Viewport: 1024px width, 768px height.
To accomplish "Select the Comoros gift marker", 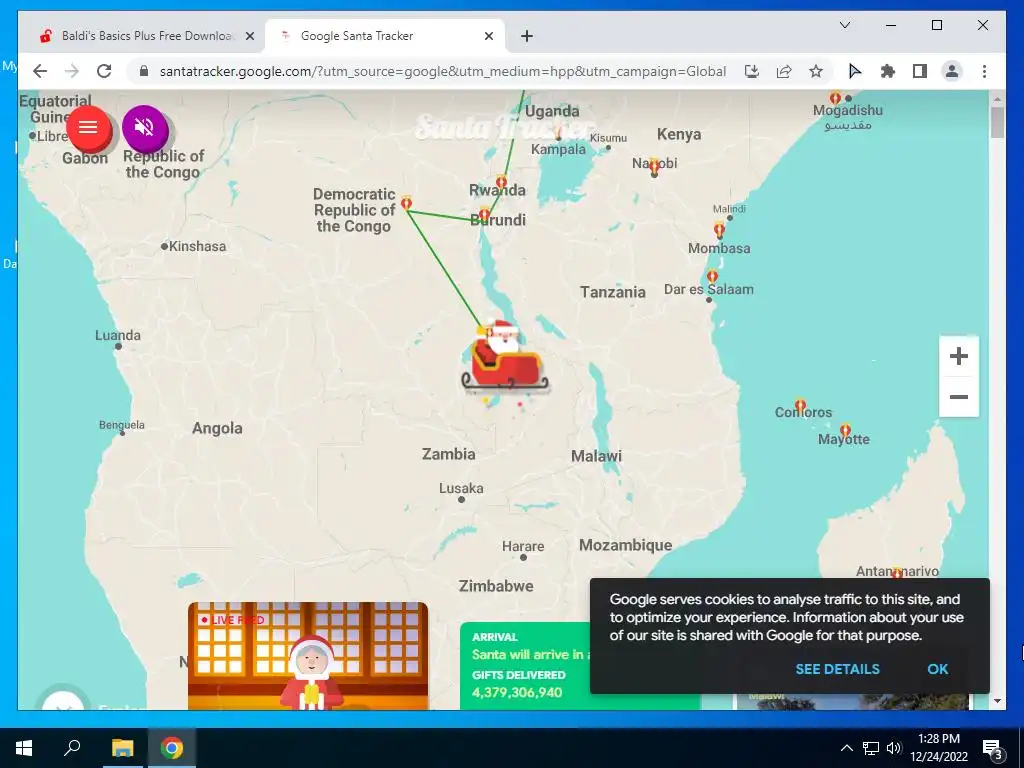I will pos(800,406).
